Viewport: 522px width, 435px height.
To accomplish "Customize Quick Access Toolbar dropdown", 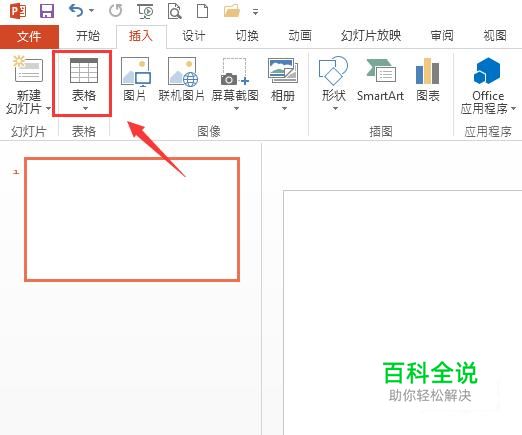I will [x=255, y=12].
